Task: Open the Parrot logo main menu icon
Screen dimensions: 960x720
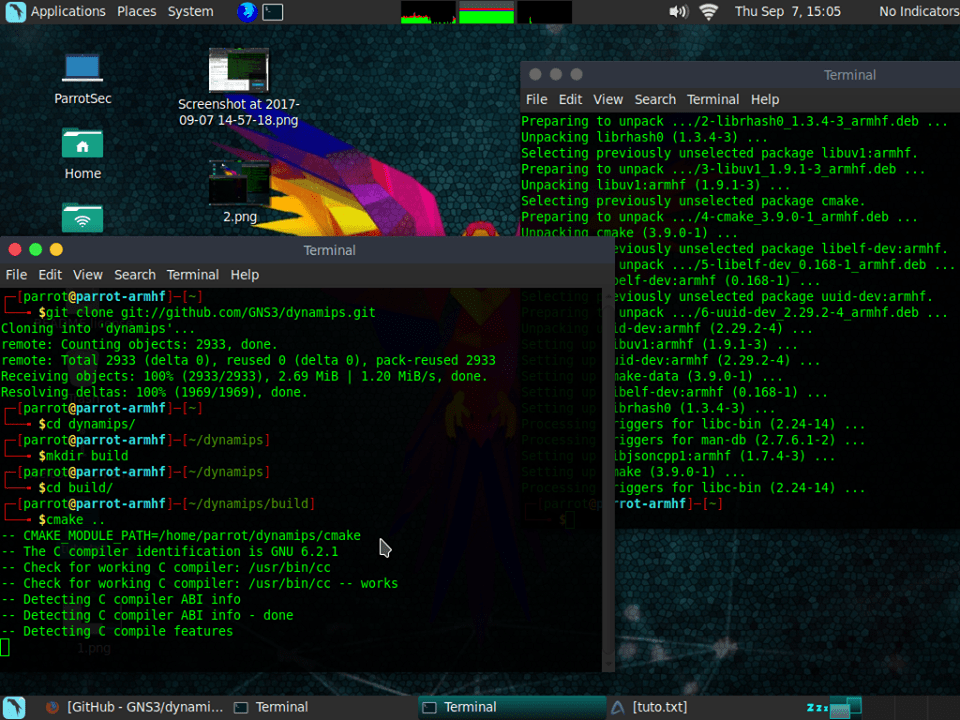Action: [15, 12]
